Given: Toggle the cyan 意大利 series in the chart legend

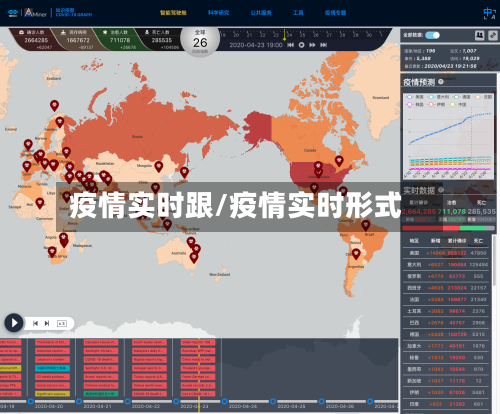Looking at the screenshot, I should 438,97.
